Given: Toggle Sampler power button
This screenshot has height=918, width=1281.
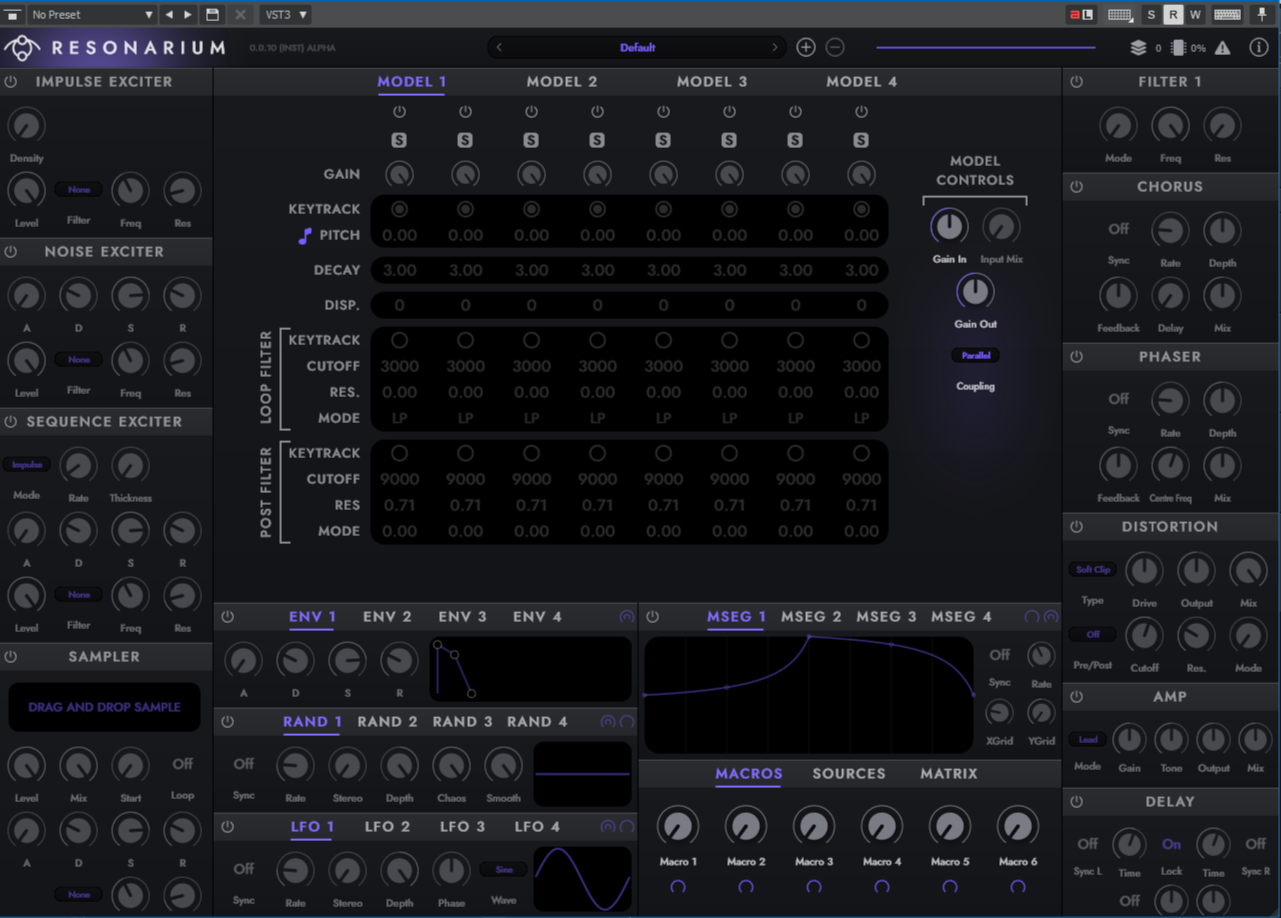Looking at the screenshot, I should click(x=11, y=657).
